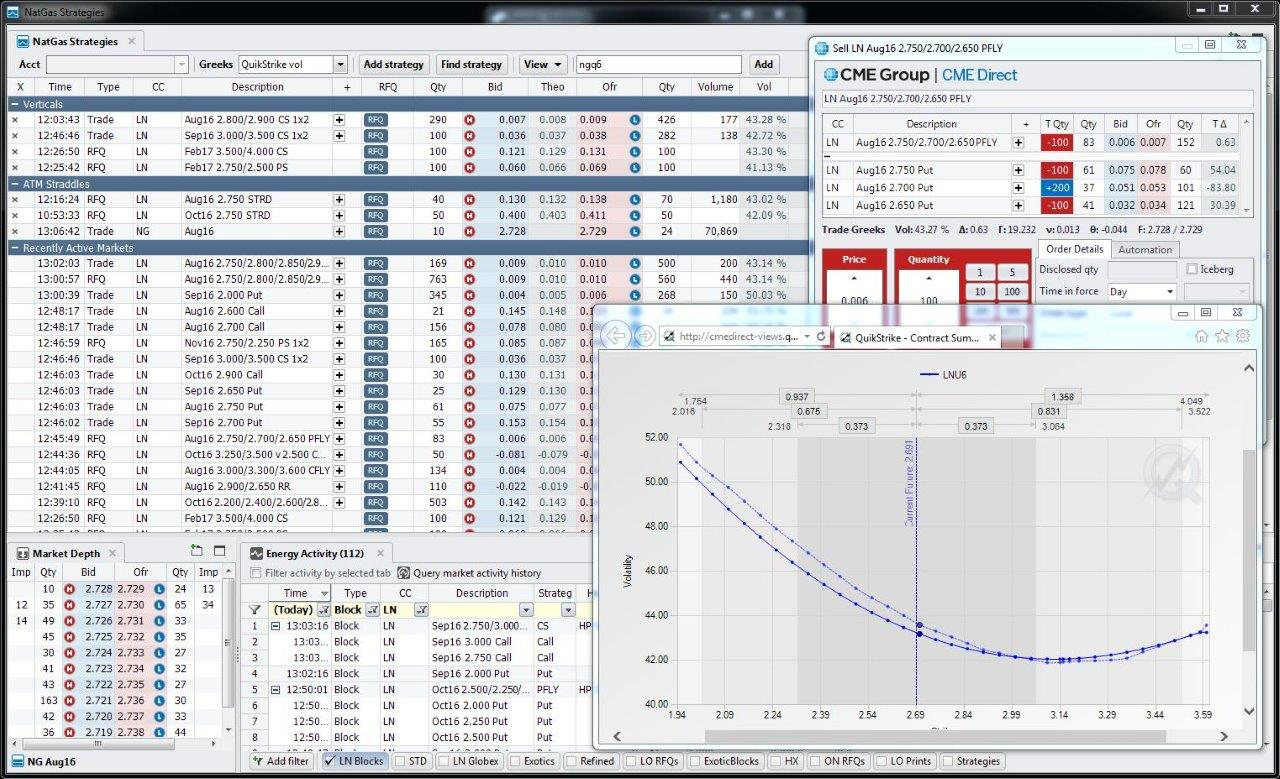
Task: Enable the LO RFQs filter checkbox
Action: pos(631,761)
